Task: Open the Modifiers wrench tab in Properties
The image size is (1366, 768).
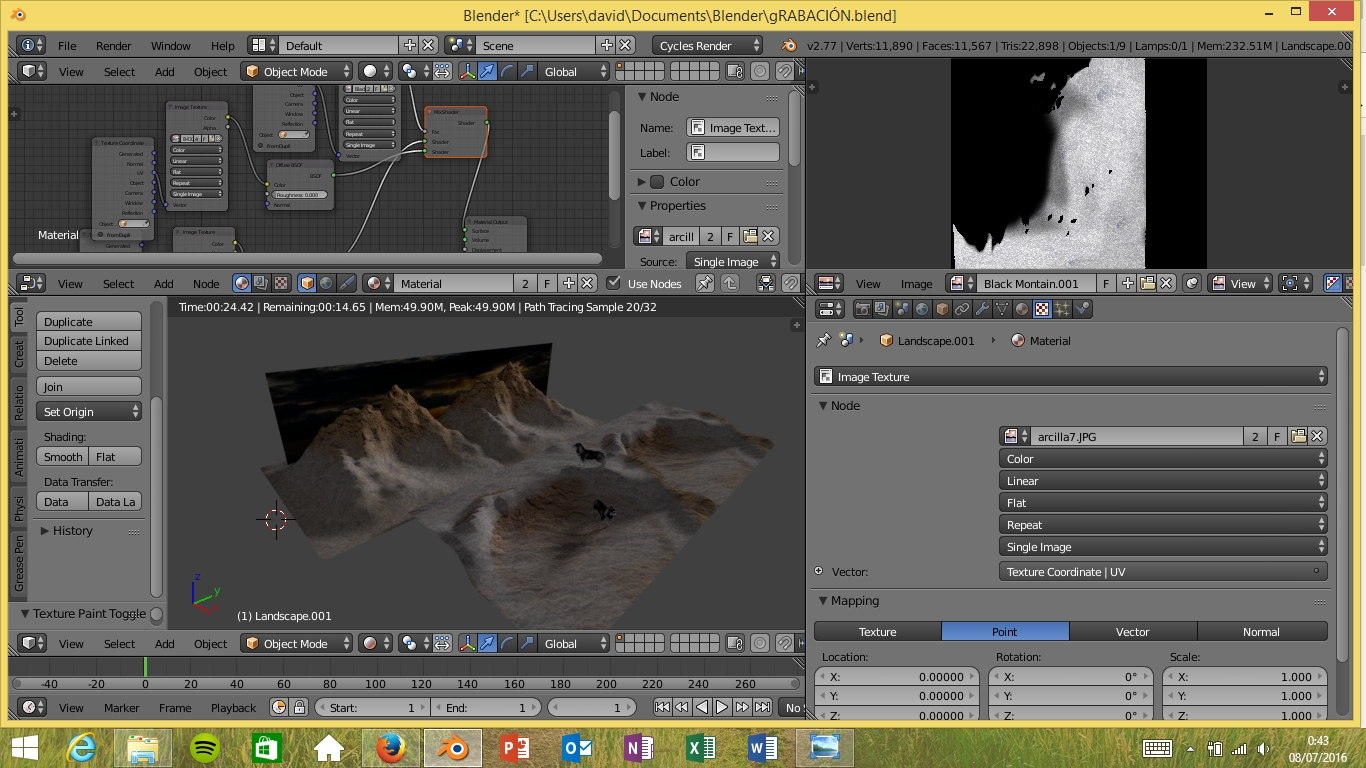Action: (982, 309)
